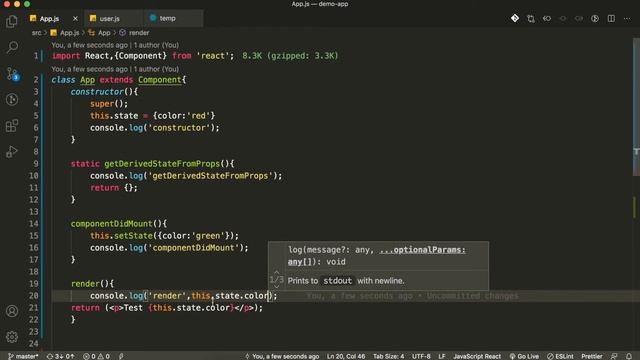Click the blame CodeLens above line 1
Image resolution: width=640 pixels, height=360 pixels.
(x=115, y=45)
